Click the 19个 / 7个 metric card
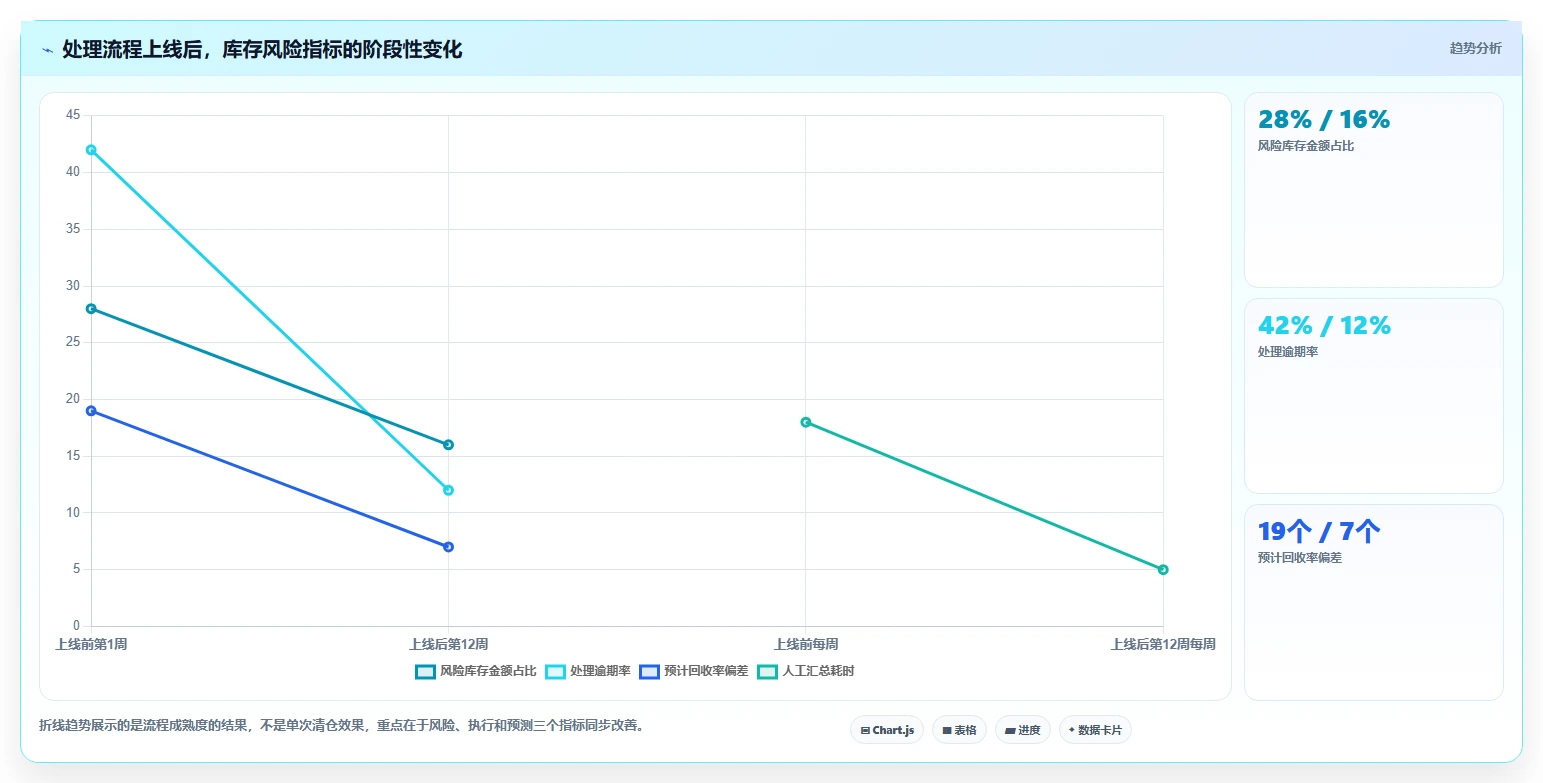Screen dimensions: 1543x783 1373,602
